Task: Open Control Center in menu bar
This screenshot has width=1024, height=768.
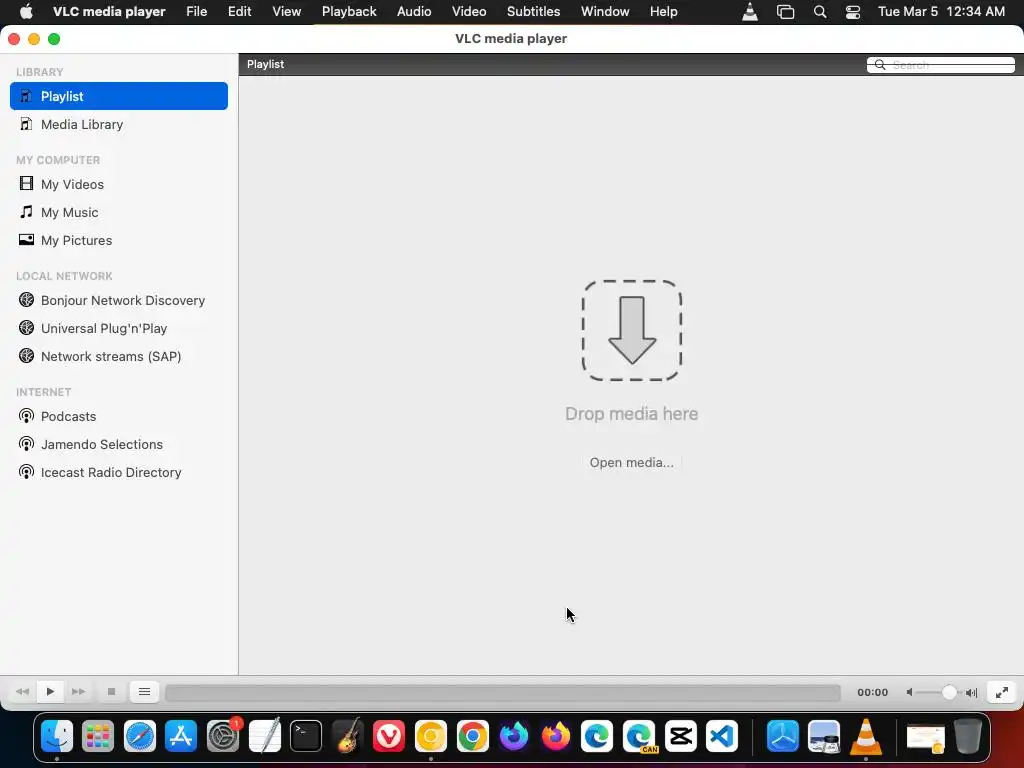Action: pyautogui.click(x=853, y=12)
